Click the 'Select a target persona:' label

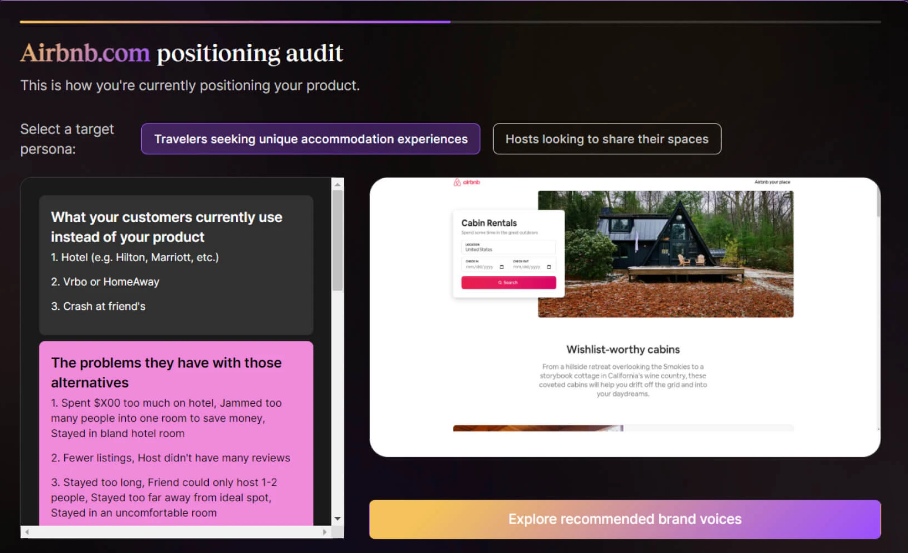click(x=67, y=139)
